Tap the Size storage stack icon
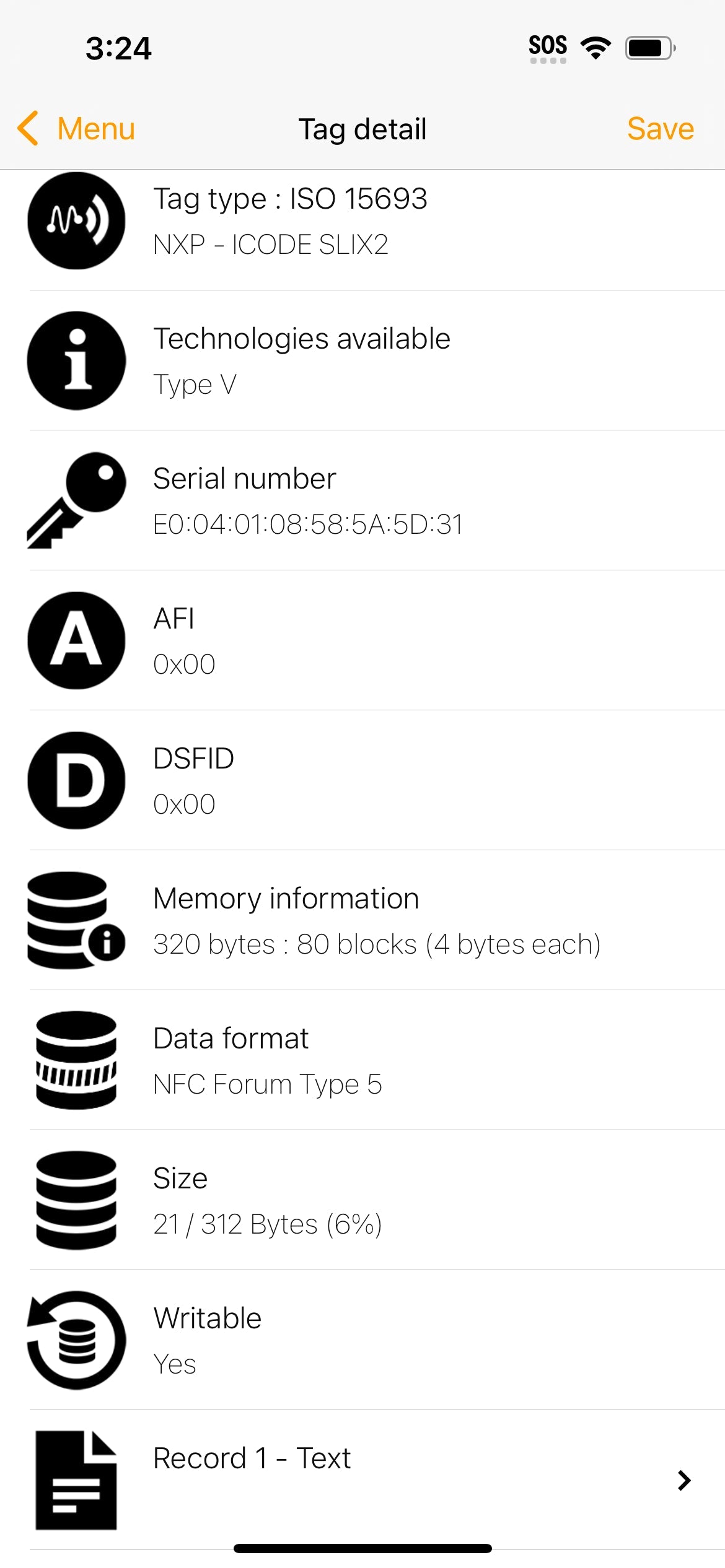 (76, 1200)
